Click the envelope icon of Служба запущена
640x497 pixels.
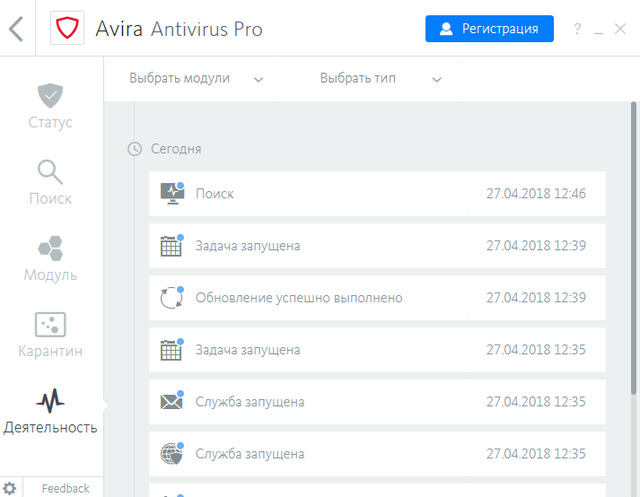(171, 402)
